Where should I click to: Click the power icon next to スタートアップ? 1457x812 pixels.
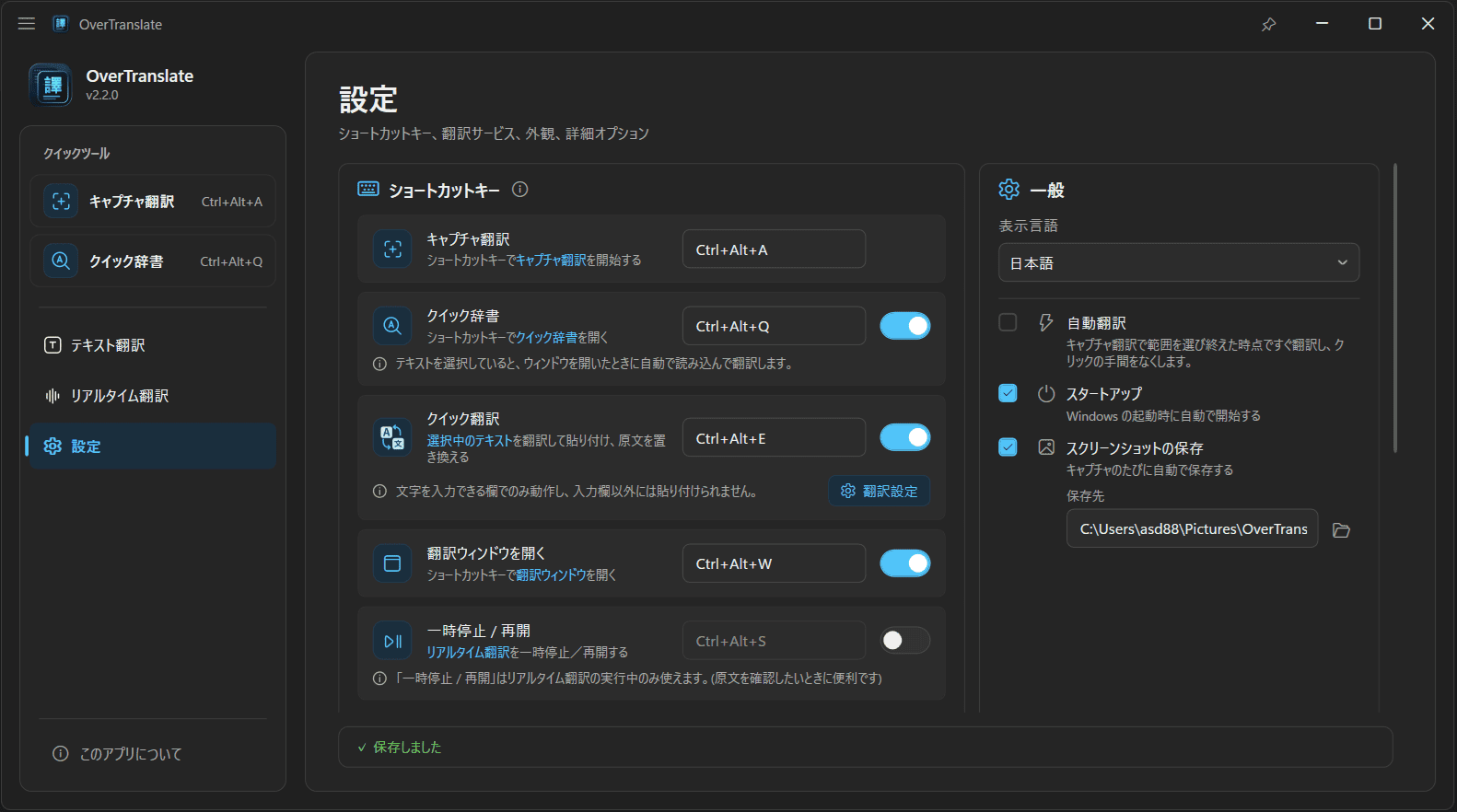pos(1046,393)
